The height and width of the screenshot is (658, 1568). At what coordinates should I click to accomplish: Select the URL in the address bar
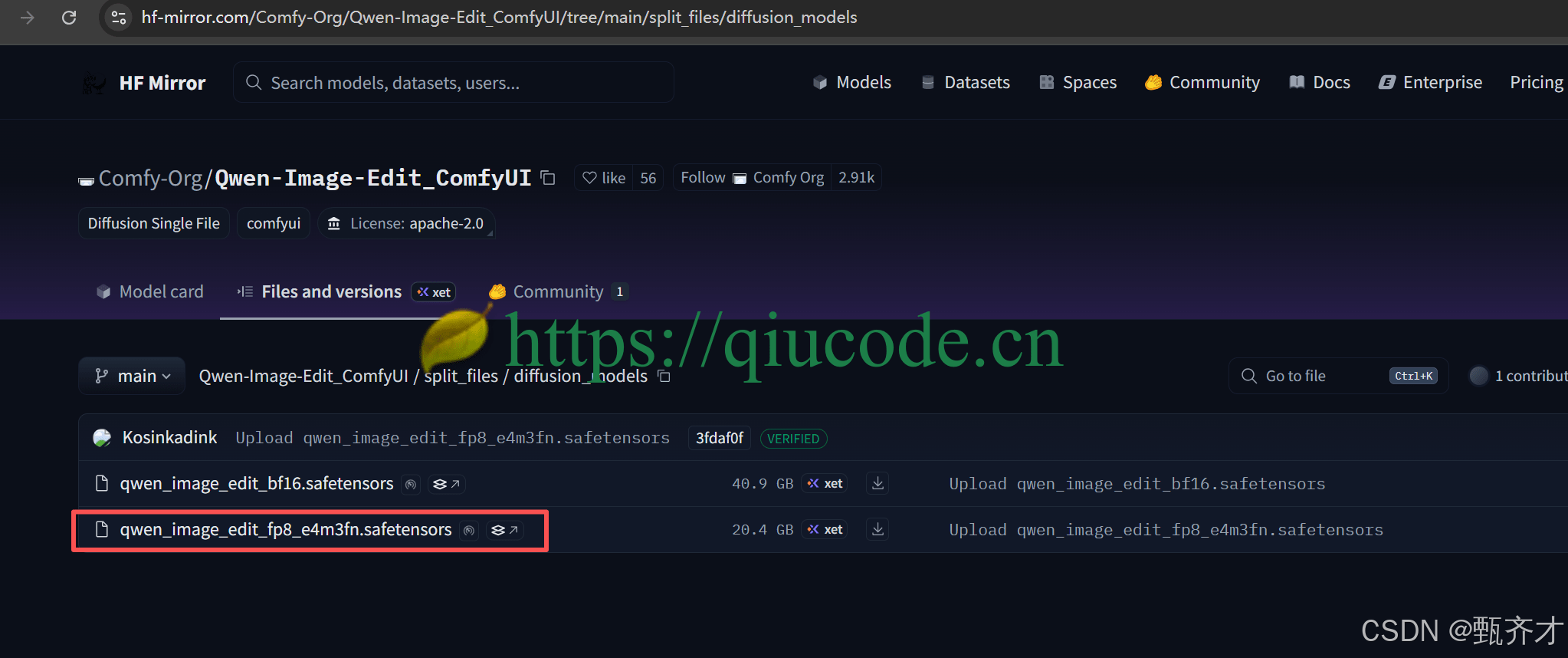(x=499, y=17)
